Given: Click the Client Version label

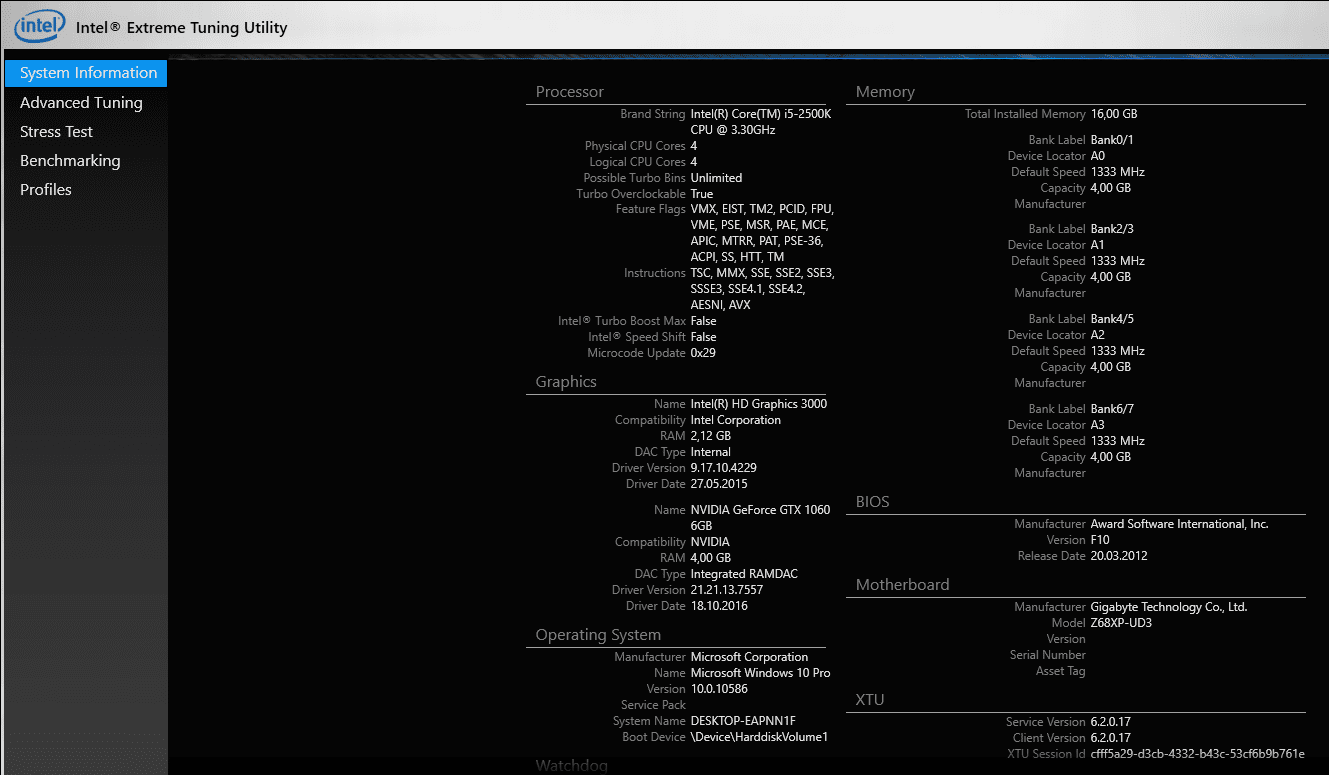Looking at the screenshot, I should coord(1049,738).
